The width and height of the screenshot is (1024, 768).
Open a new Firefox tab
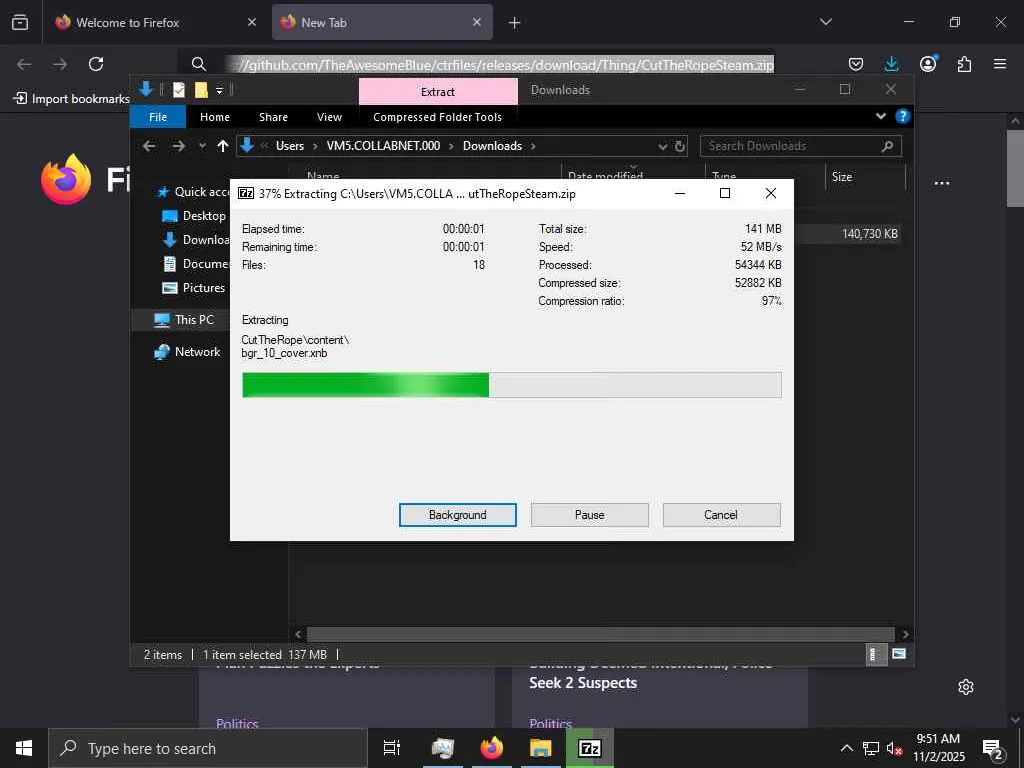point(515,23)
